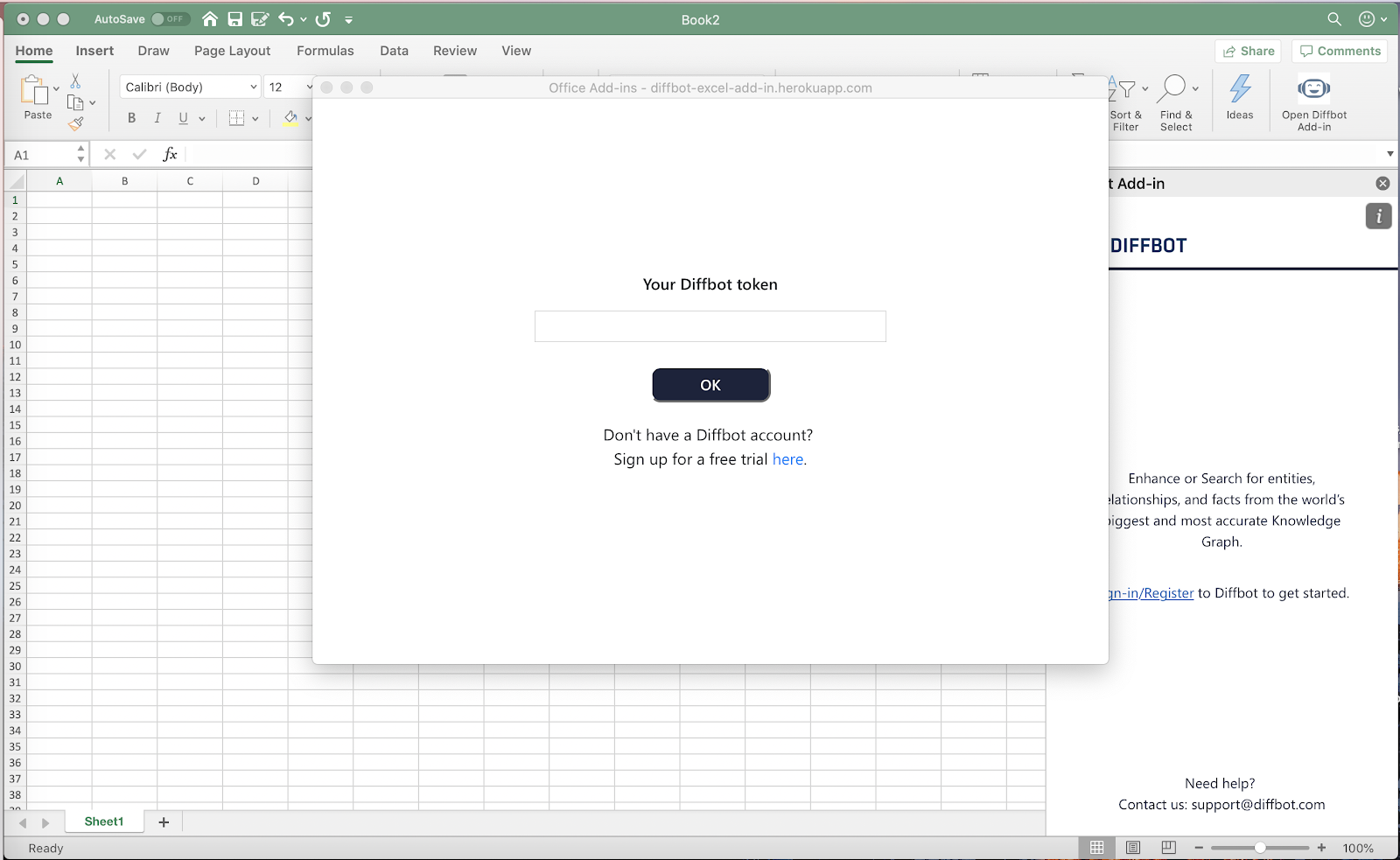Click Open Diffbot Add-in robot icon
1400x860 pixels.
coord(1314,88)
